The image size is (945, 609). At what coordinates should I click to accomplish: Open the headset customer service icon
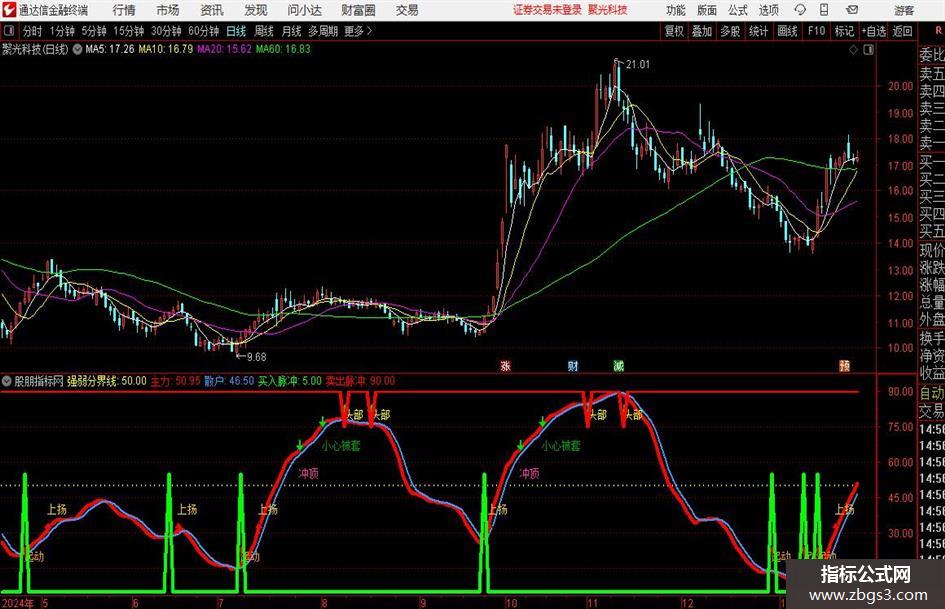point(800,10)
